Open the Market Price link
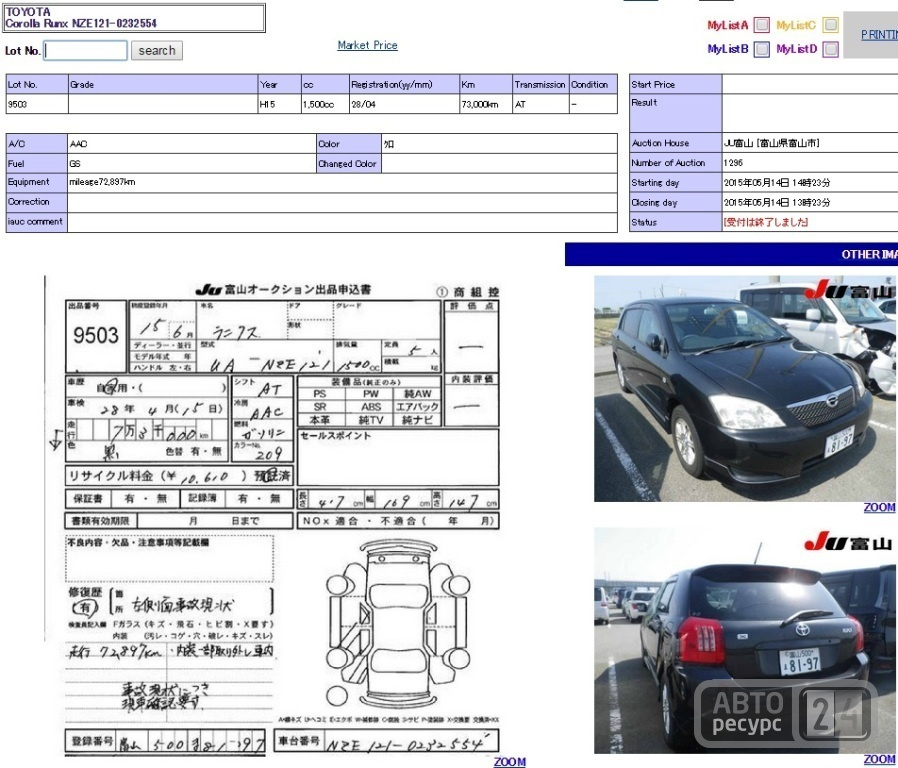This screenshot has height=768, width=898. [x=367, y=45]
